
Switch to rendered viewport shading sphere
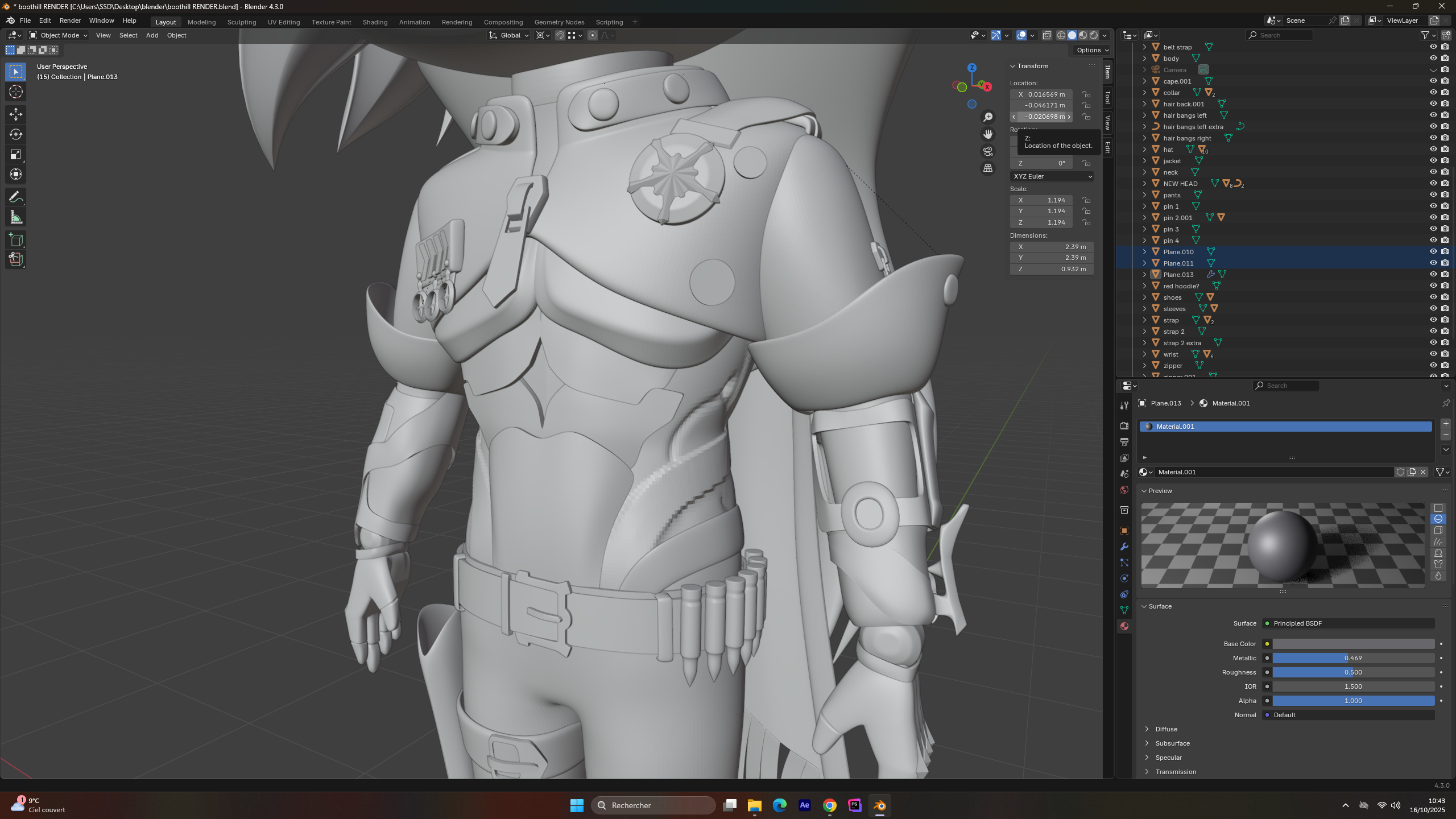pyautogui.click(x=1094, y=35)
